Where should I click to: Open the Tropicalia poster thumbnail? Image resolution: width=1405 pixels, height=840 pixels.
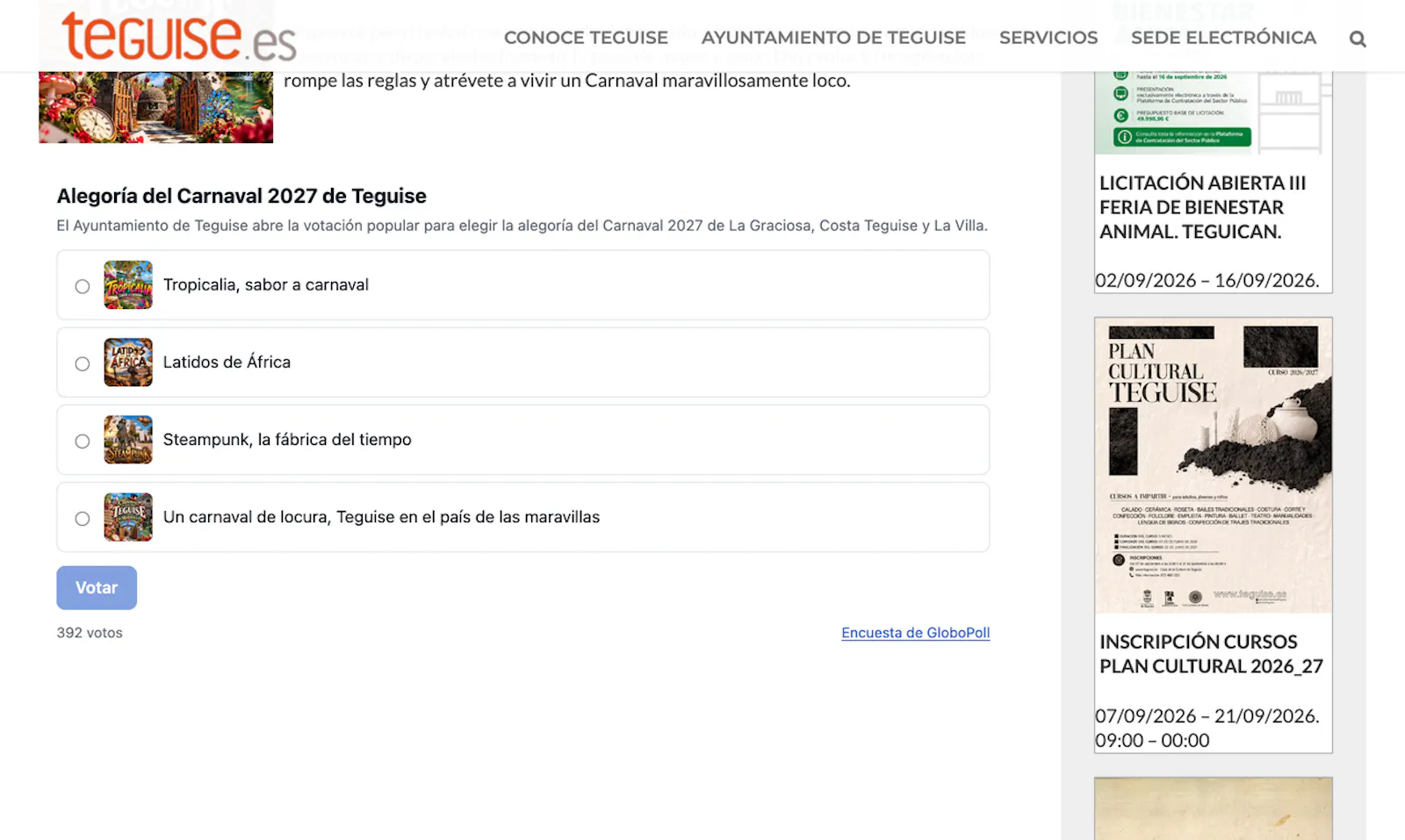click(128, 285)
